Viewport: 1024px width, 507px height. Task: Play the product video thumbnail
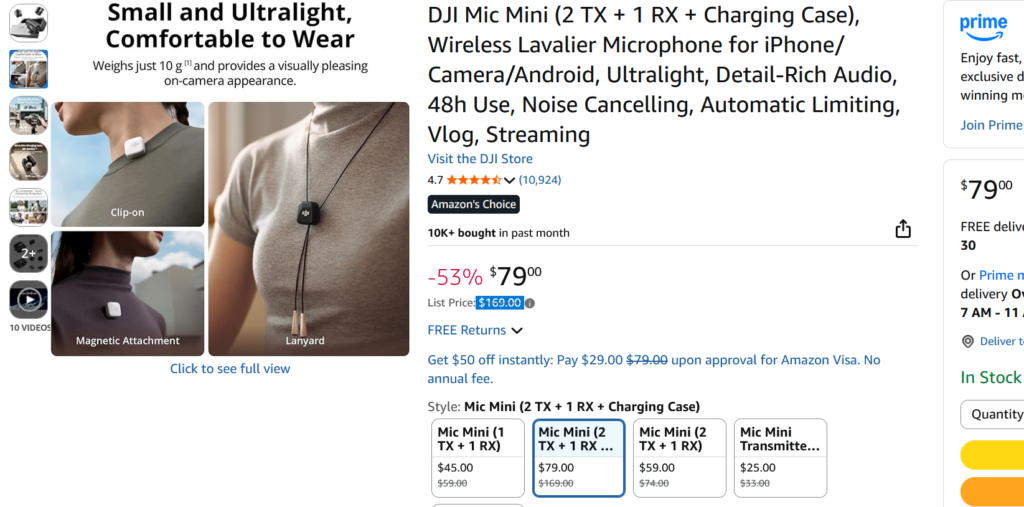pos(28,298)
